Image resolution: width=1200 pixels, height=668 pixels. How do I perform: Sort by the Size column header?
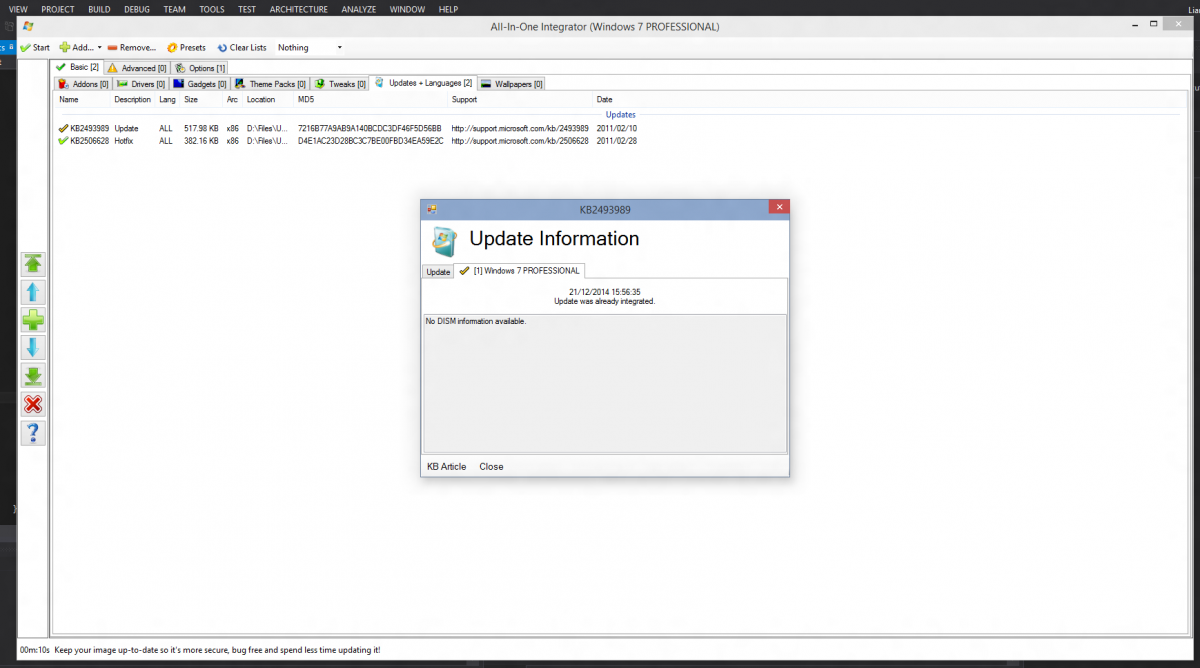191,100
